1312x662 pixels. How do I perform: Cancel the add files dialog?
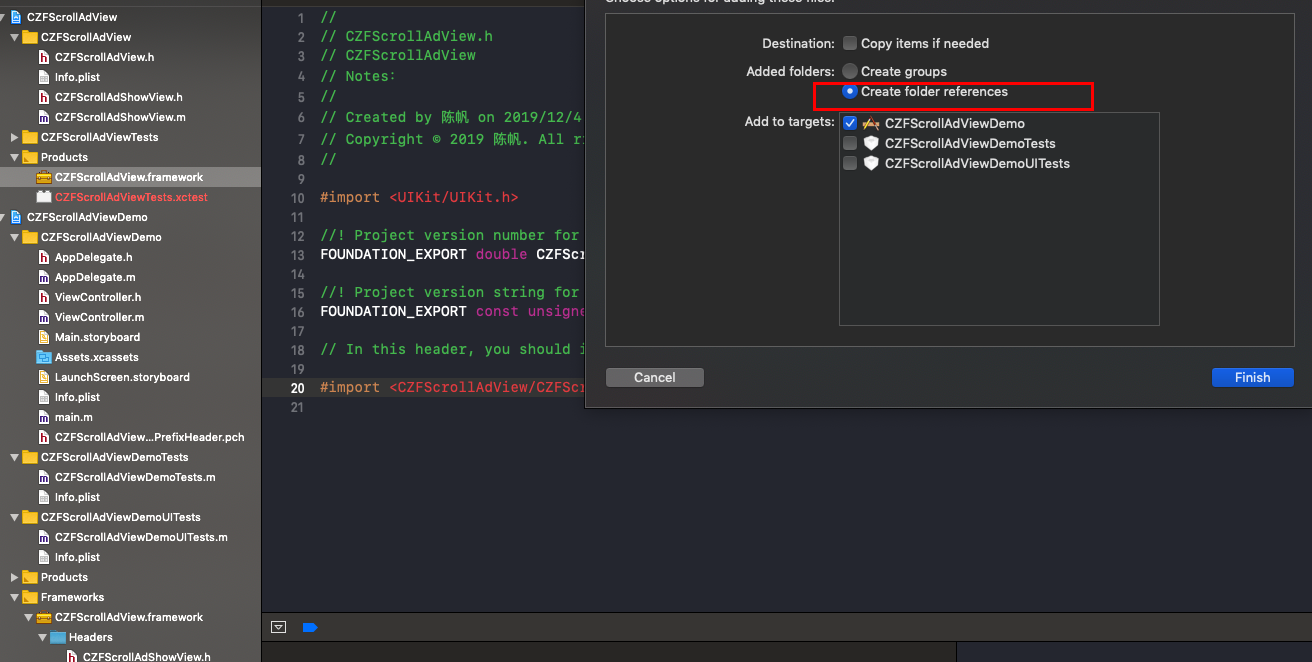click(654, 377)
